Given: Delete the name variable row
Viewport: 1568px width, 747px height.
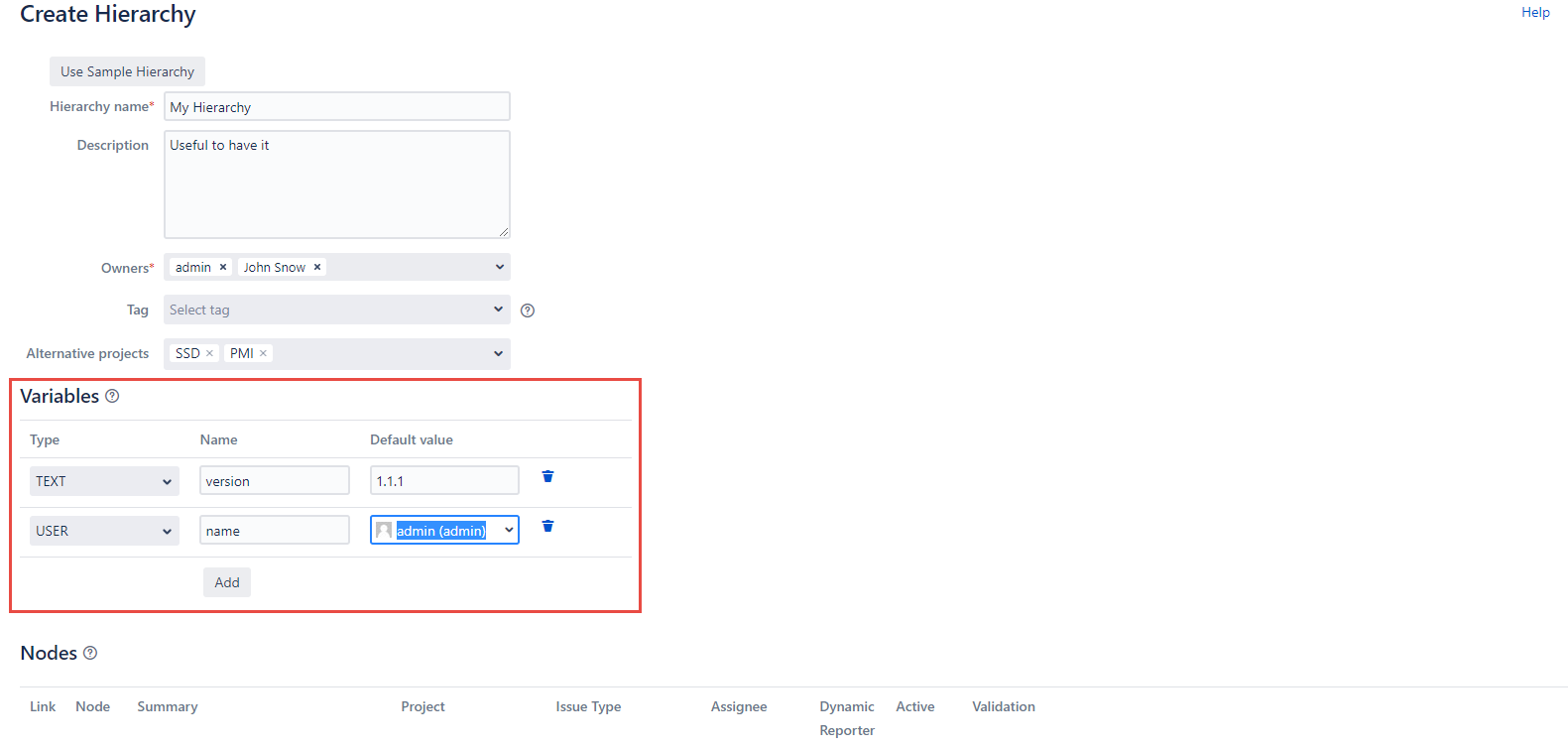Looking at the screenshot, I should coord(547,527).
